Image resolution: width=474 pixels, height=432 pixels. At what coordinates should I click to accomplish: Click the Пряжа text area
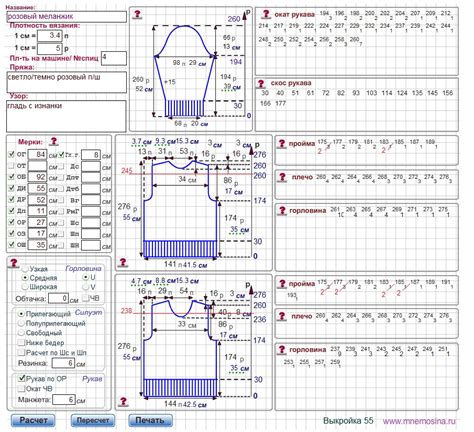pos(66,82)
